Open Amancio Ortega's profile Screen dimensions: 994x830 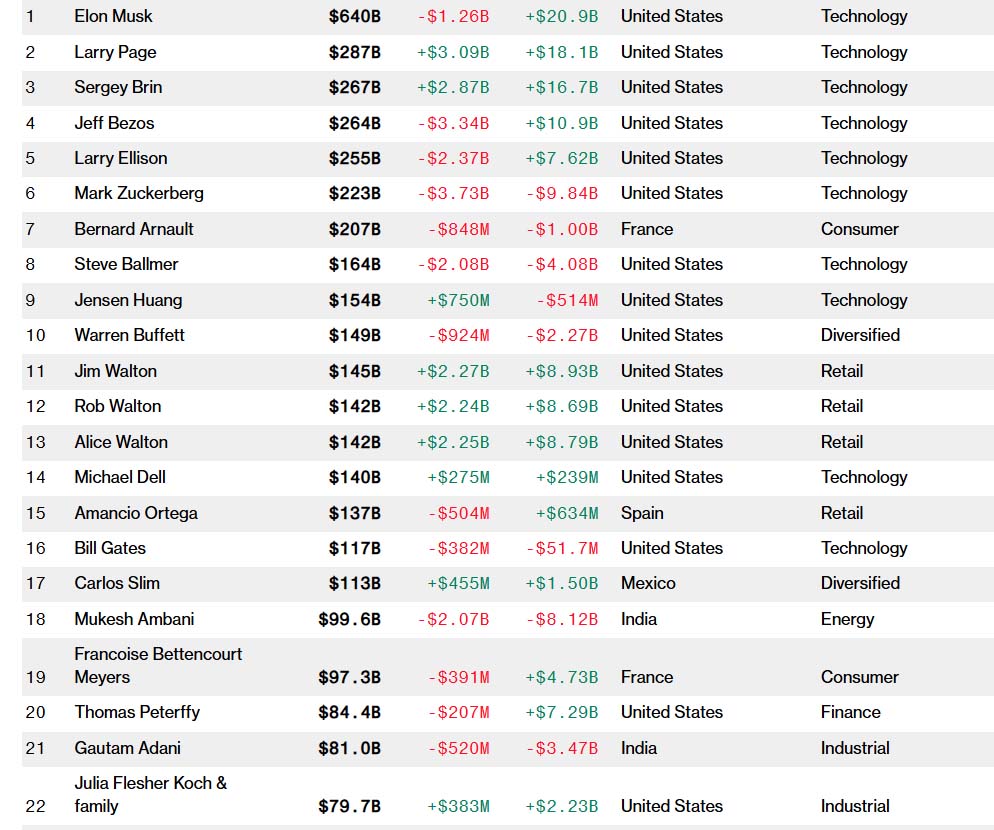[x=135, y=513]
